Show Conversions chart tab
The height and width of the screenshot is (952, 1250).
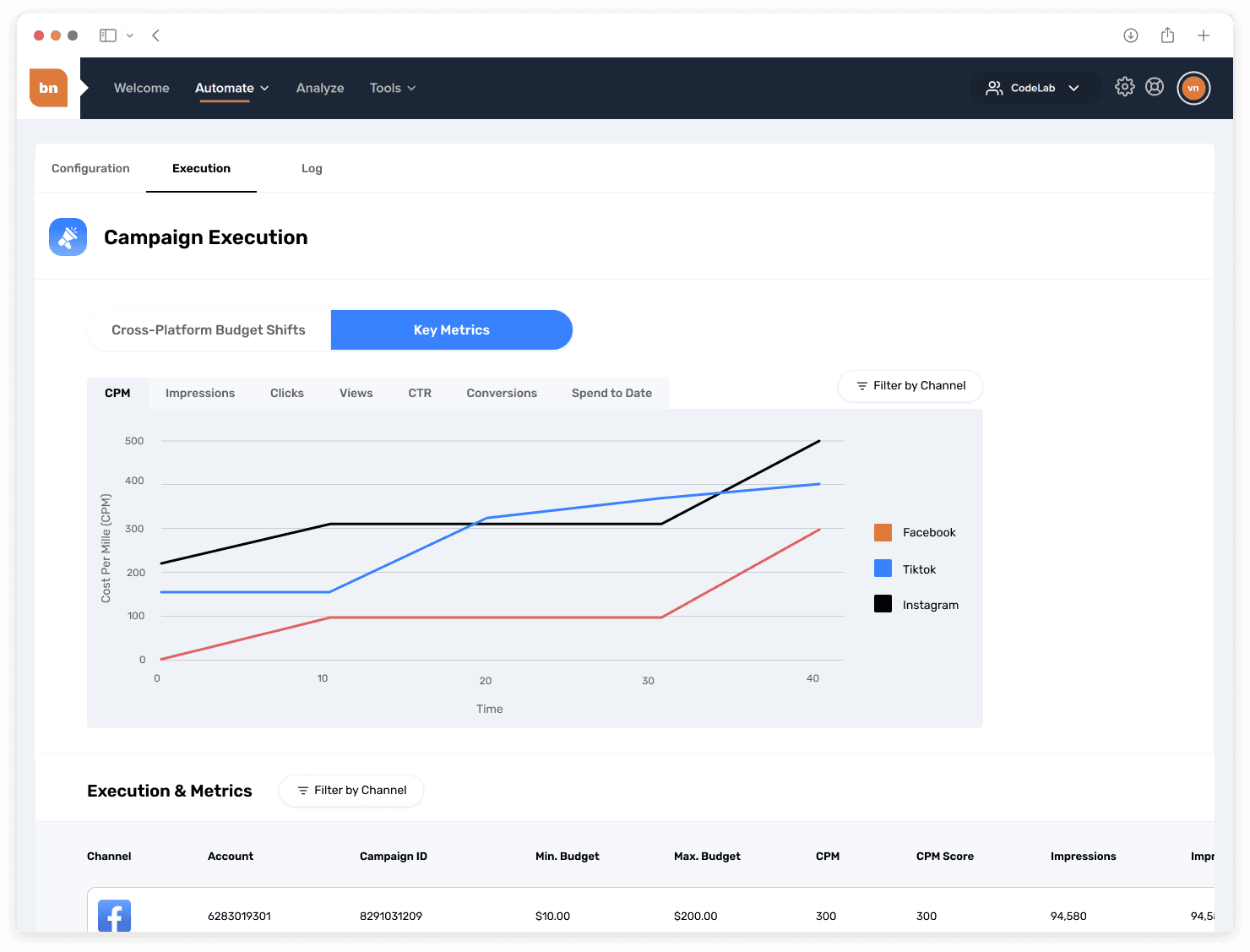(502, 393)
